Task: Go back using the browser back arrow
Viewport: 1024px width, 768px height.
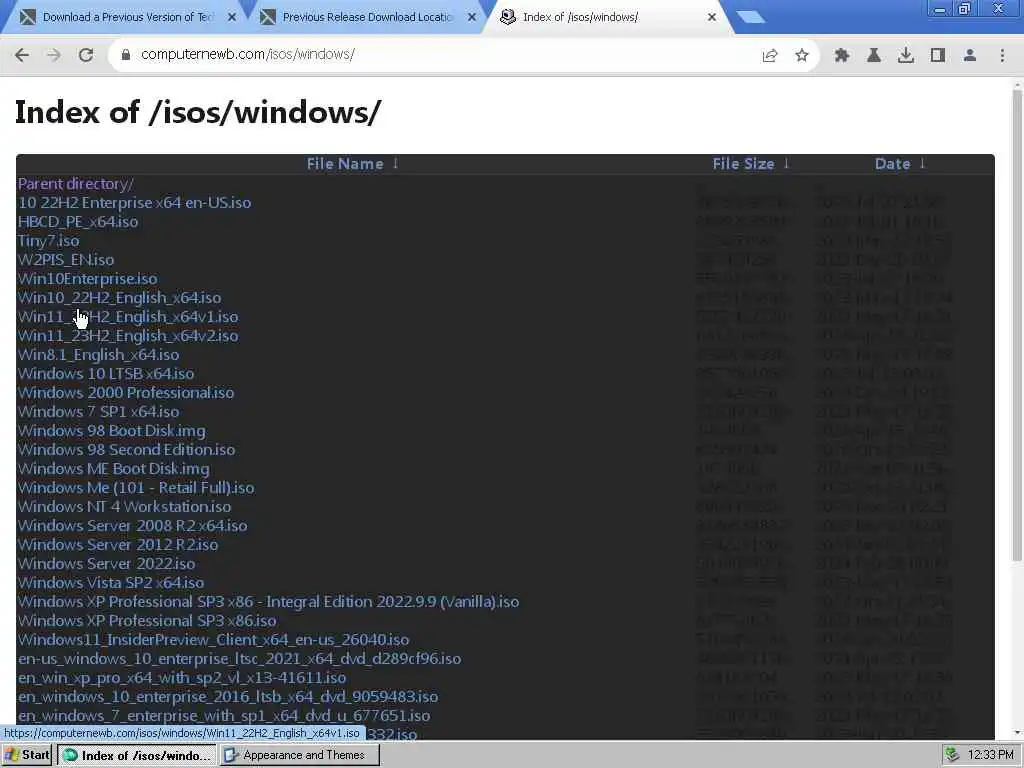Action: click(22, 55)
